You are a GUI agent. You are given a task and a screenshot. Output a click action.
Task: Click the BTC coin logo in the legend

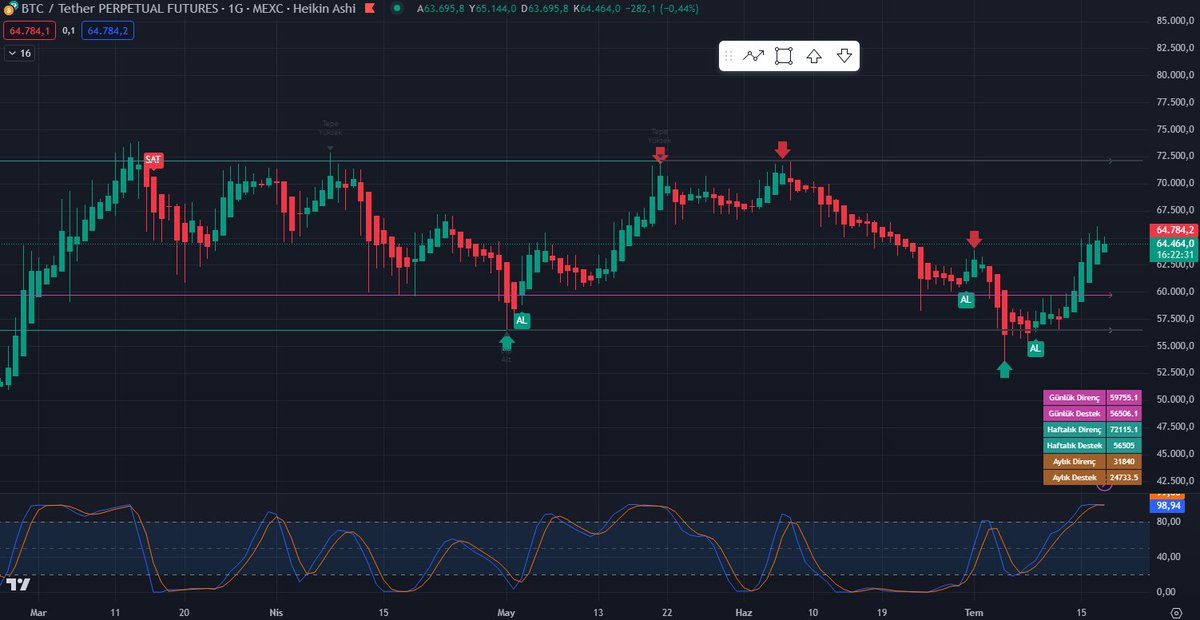[x=10, y=10]
